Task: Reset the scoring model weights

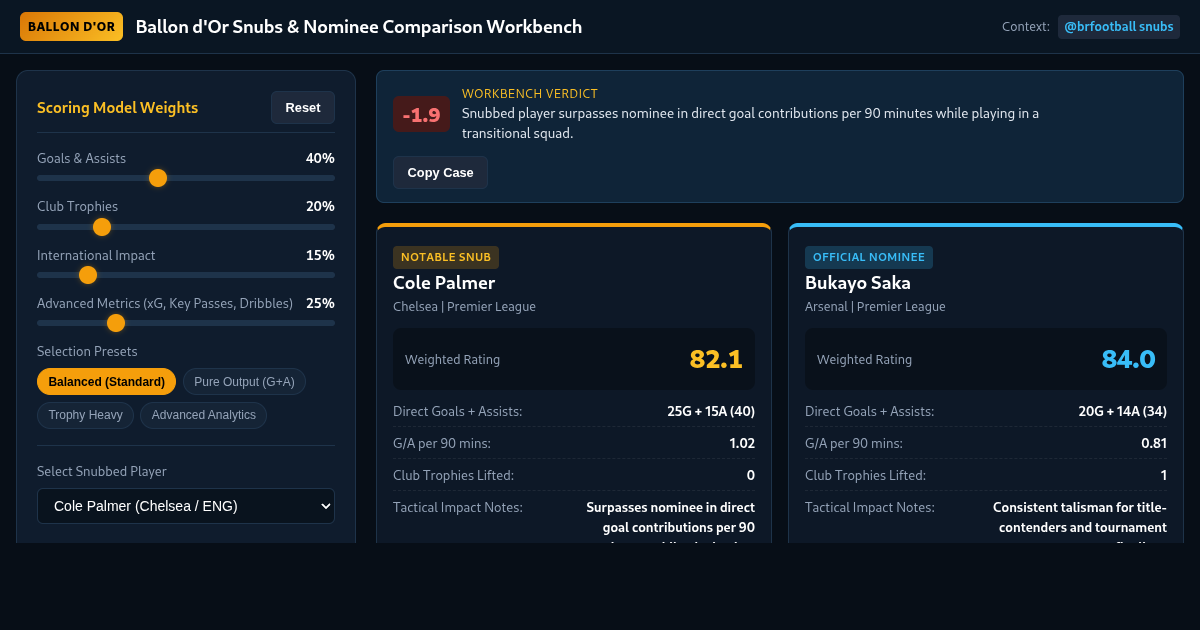Action: point(303,107)
